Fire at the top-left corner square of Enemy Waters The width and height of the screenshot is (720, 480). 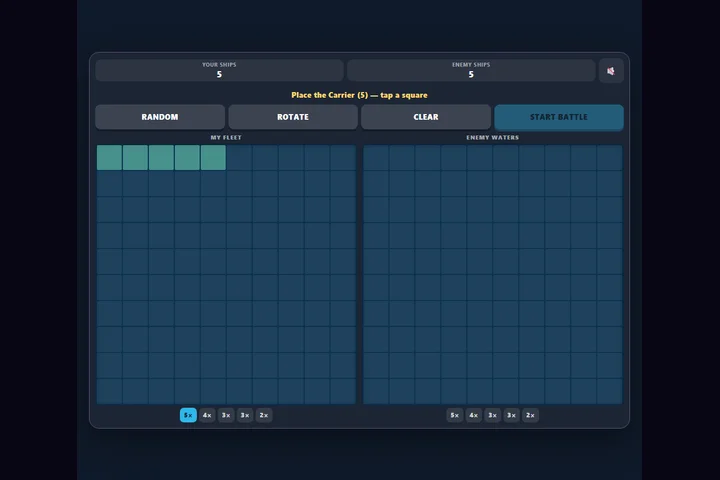point(376,158)
